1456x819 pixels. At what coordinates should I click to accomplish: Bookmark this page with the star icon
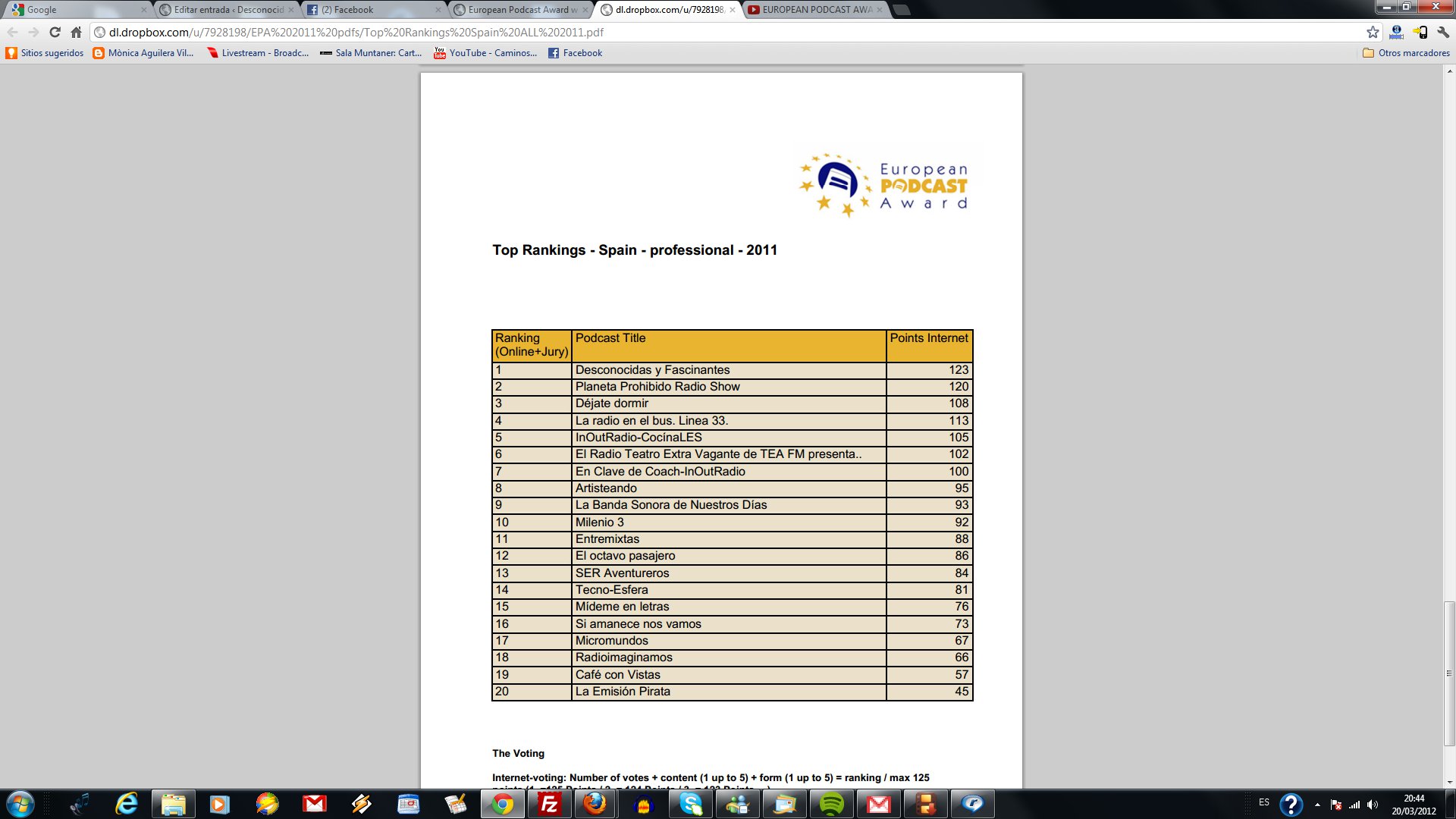[1373, 33]
